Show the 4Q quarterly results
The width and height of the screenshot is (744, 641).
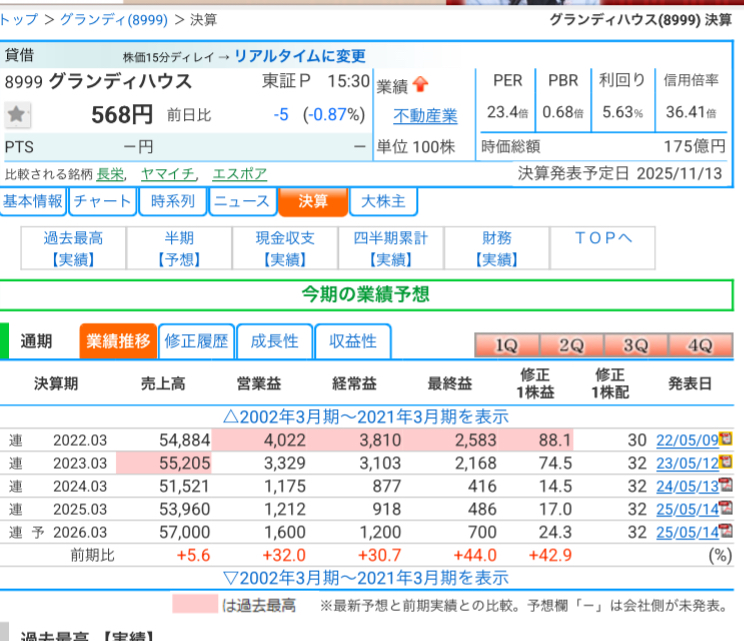click(699, 345)
